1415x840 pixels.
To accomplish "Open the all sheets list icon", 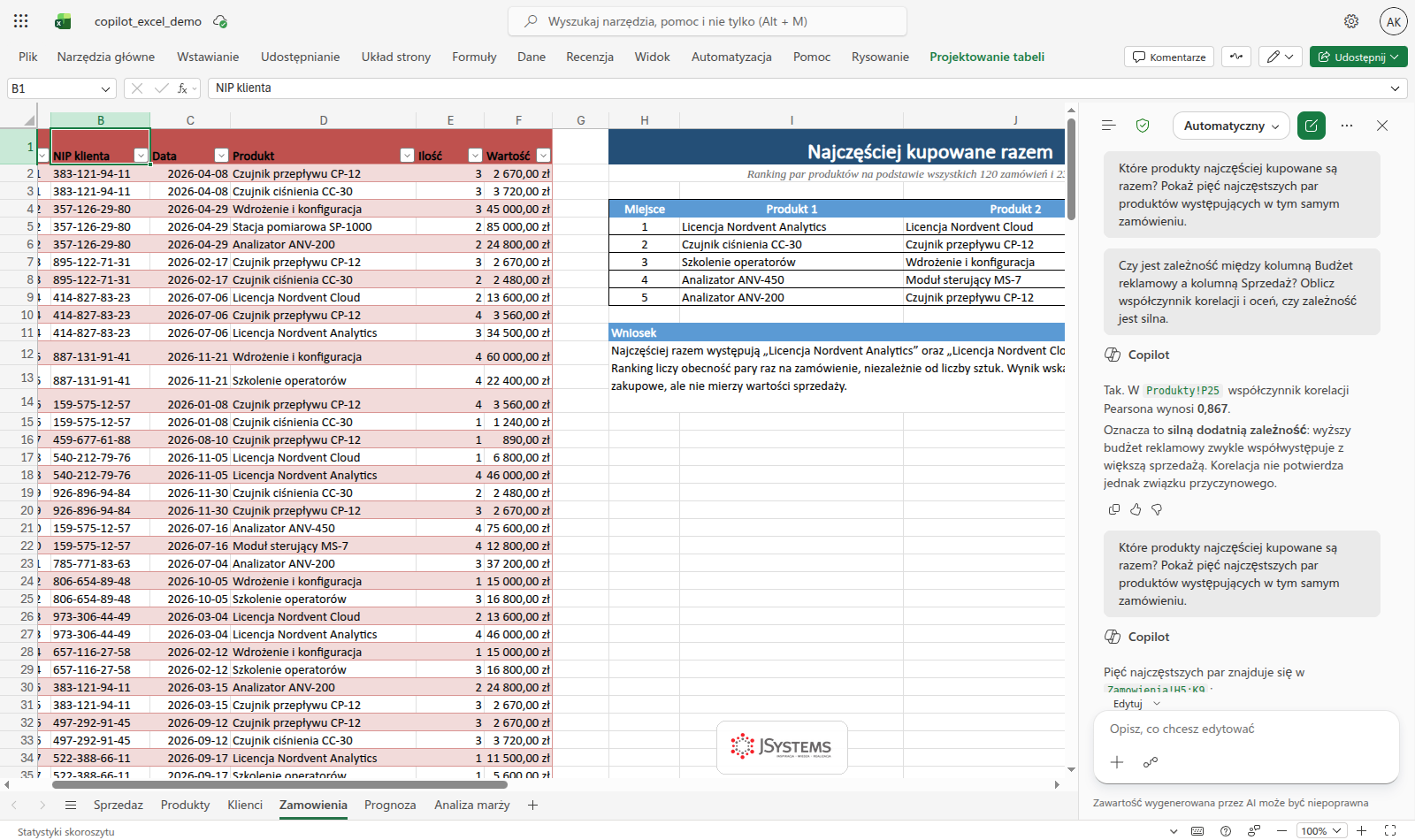I will [71, 805].
